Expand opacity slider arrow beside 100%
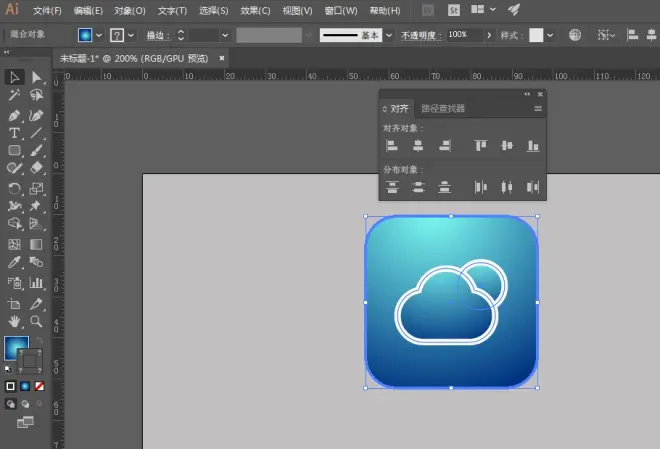This screenshot has width=660, height=449. pyautogui.click(x=489, y=35)
